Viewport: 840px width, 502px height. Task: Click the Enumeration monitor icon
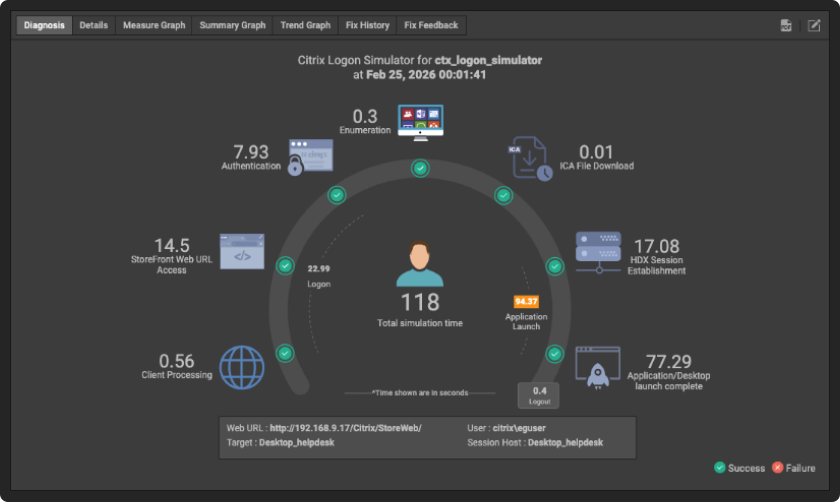coord(421,122)
